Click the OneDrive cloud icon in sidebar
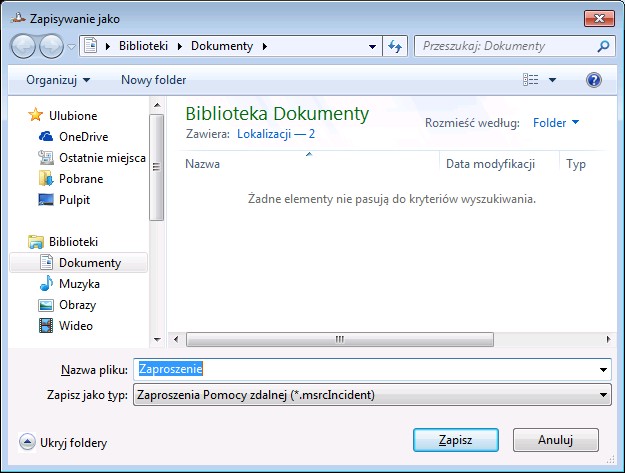 click(x=45, y=136)
